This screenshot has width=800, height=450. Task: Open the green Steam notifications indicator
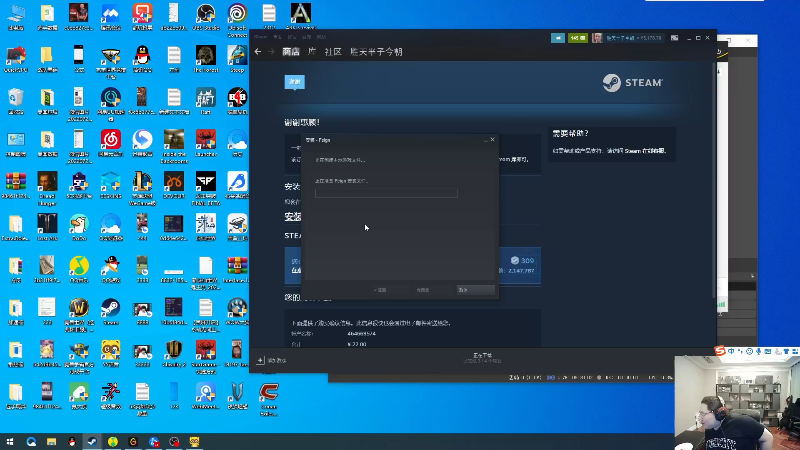578,38
